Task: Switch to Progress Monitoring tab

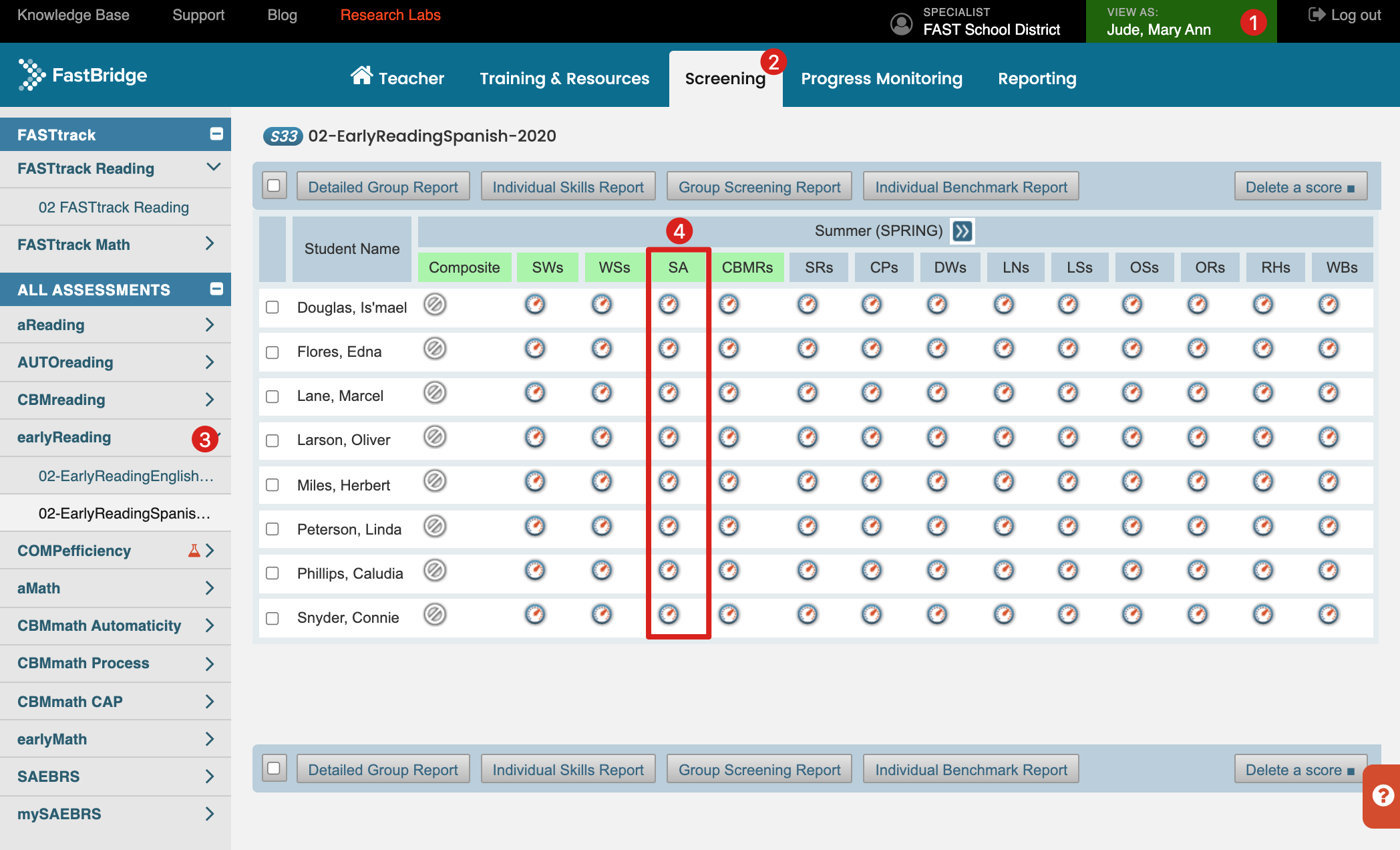Action: [x=882, y=78]
